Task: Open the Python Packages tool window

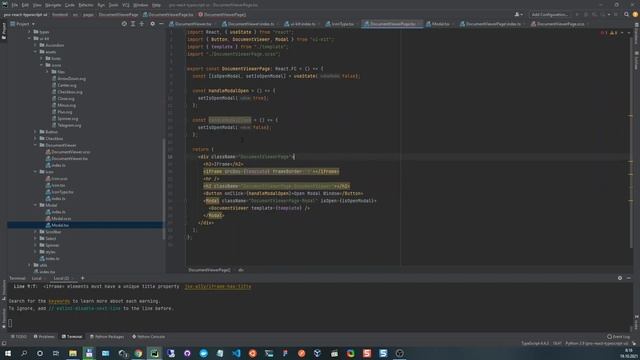Action: 107,337
